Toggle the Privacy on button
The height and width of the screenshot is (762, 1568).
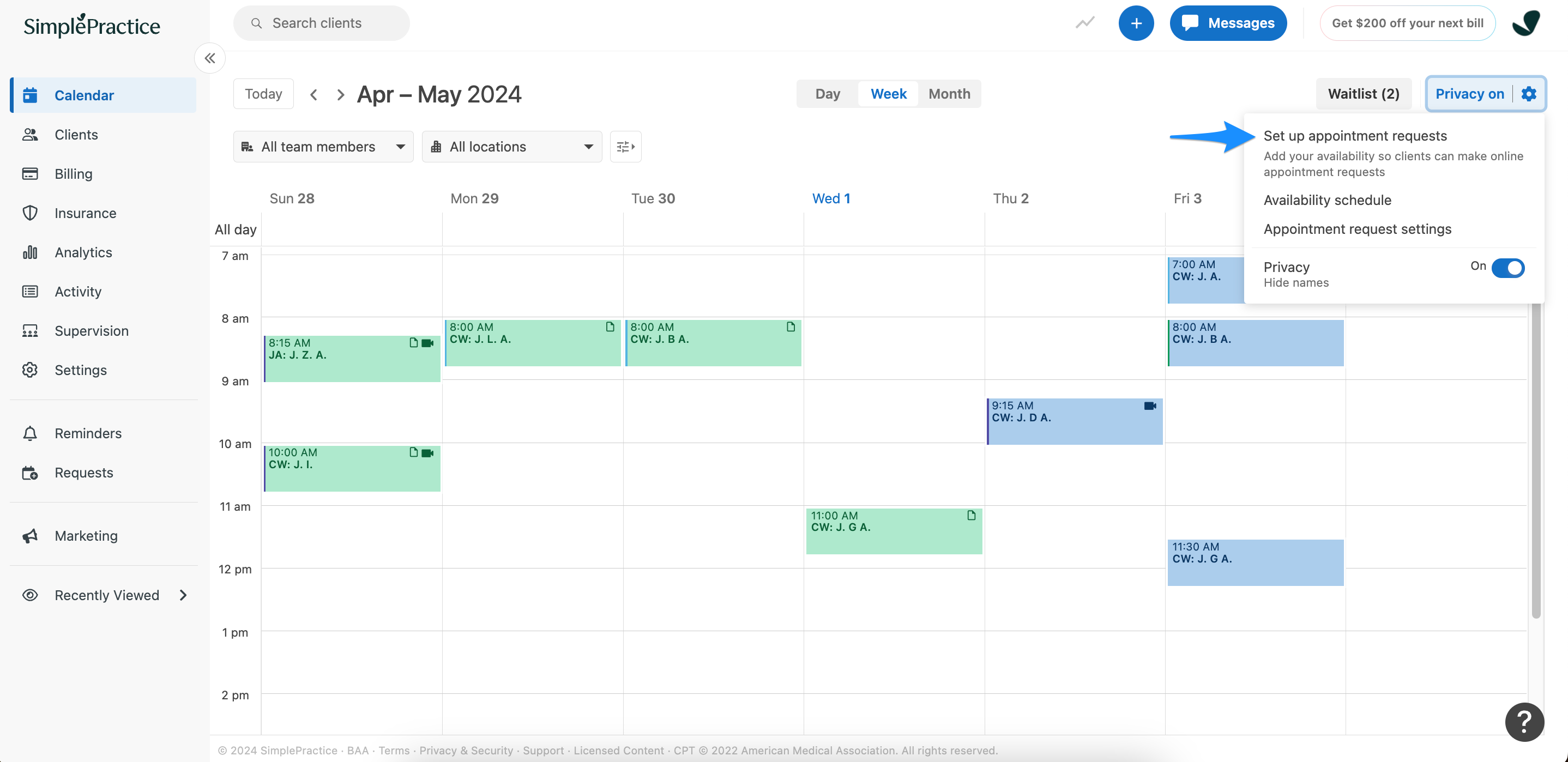[x=1469, y=94]
